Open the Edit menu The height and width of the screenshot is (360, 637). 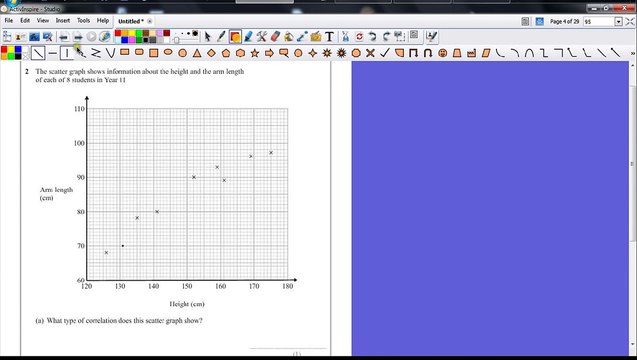(x=25, y=20)
